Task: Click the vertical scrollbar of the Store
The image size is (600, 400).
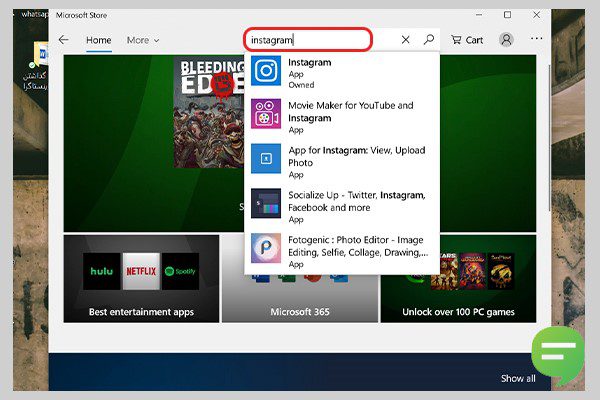Action: [549, 138]
